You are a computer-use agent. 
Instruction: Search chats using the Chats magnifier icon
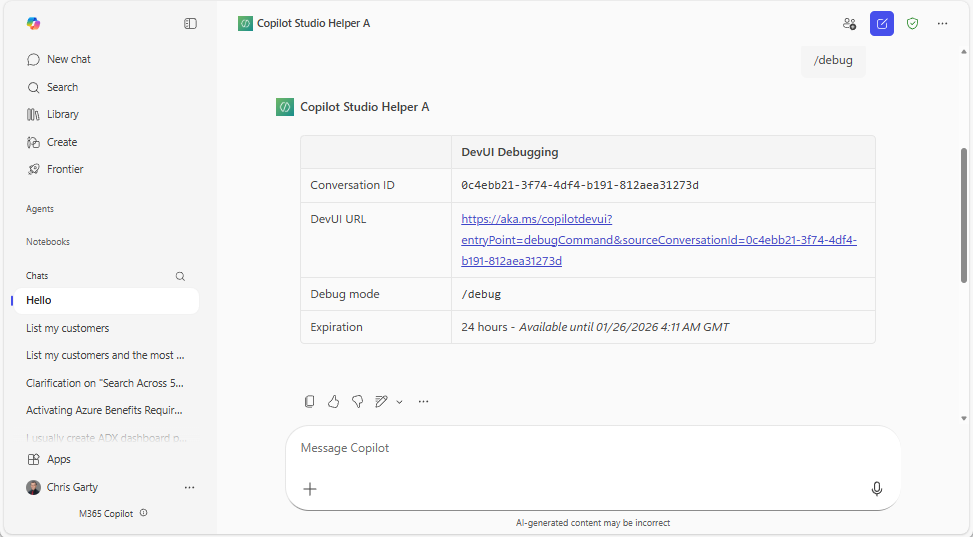180,276
